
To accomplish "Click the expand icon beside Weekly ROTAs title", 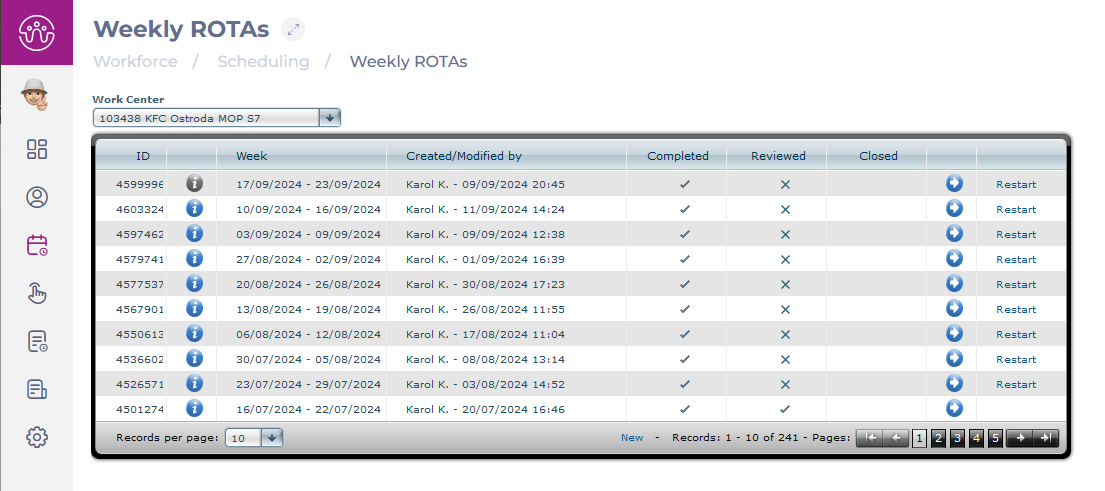I will [x=292, y=29].
